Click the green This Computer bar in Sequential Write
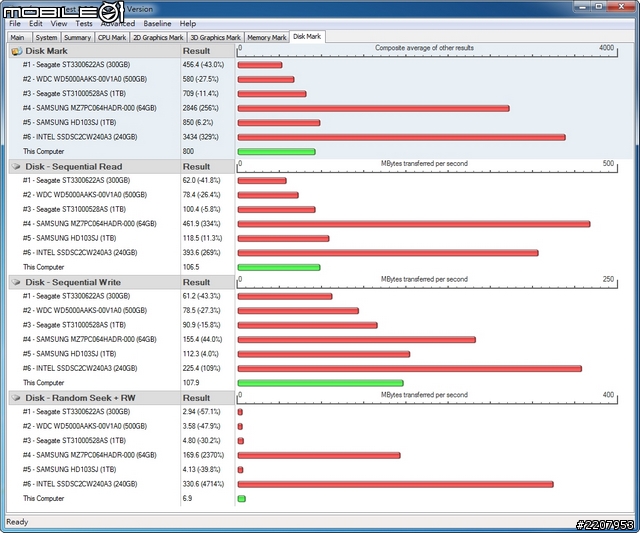The width and height of the screenshot is (640, 533). [320, 383]
